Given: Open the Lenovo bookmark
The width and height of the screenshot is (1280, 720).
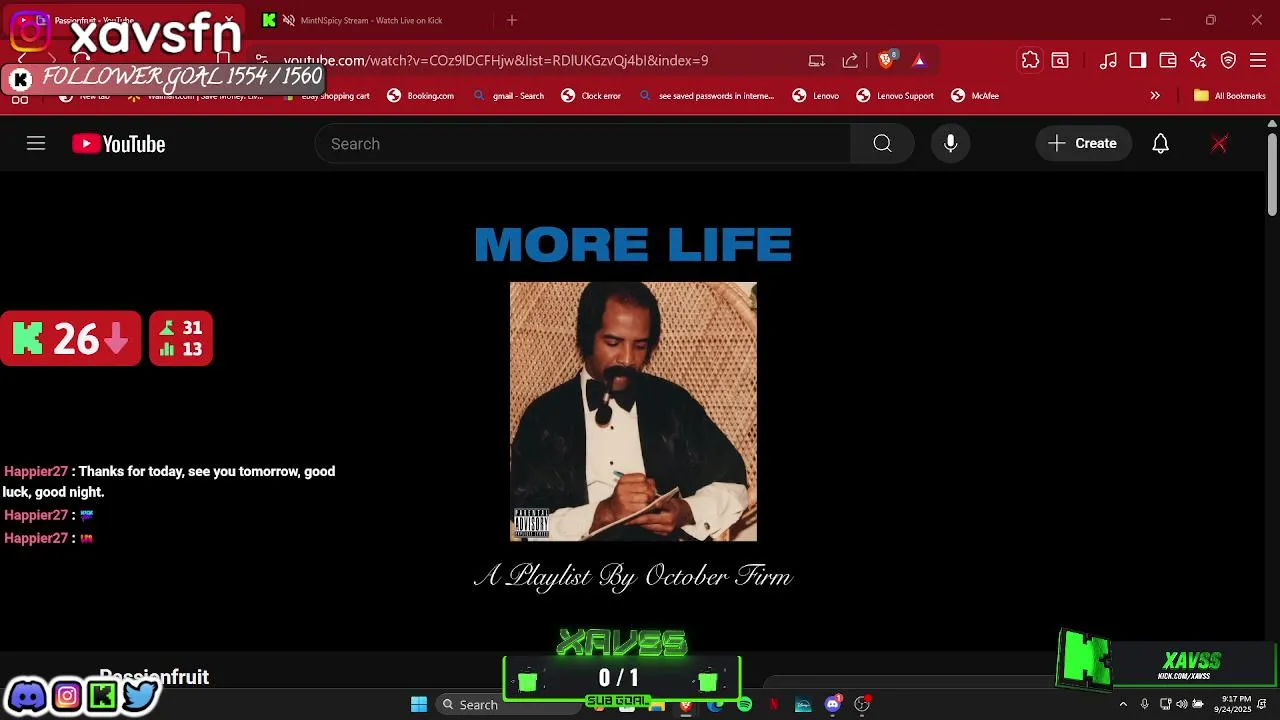Looking at the screenshot, I should point(816,96).
